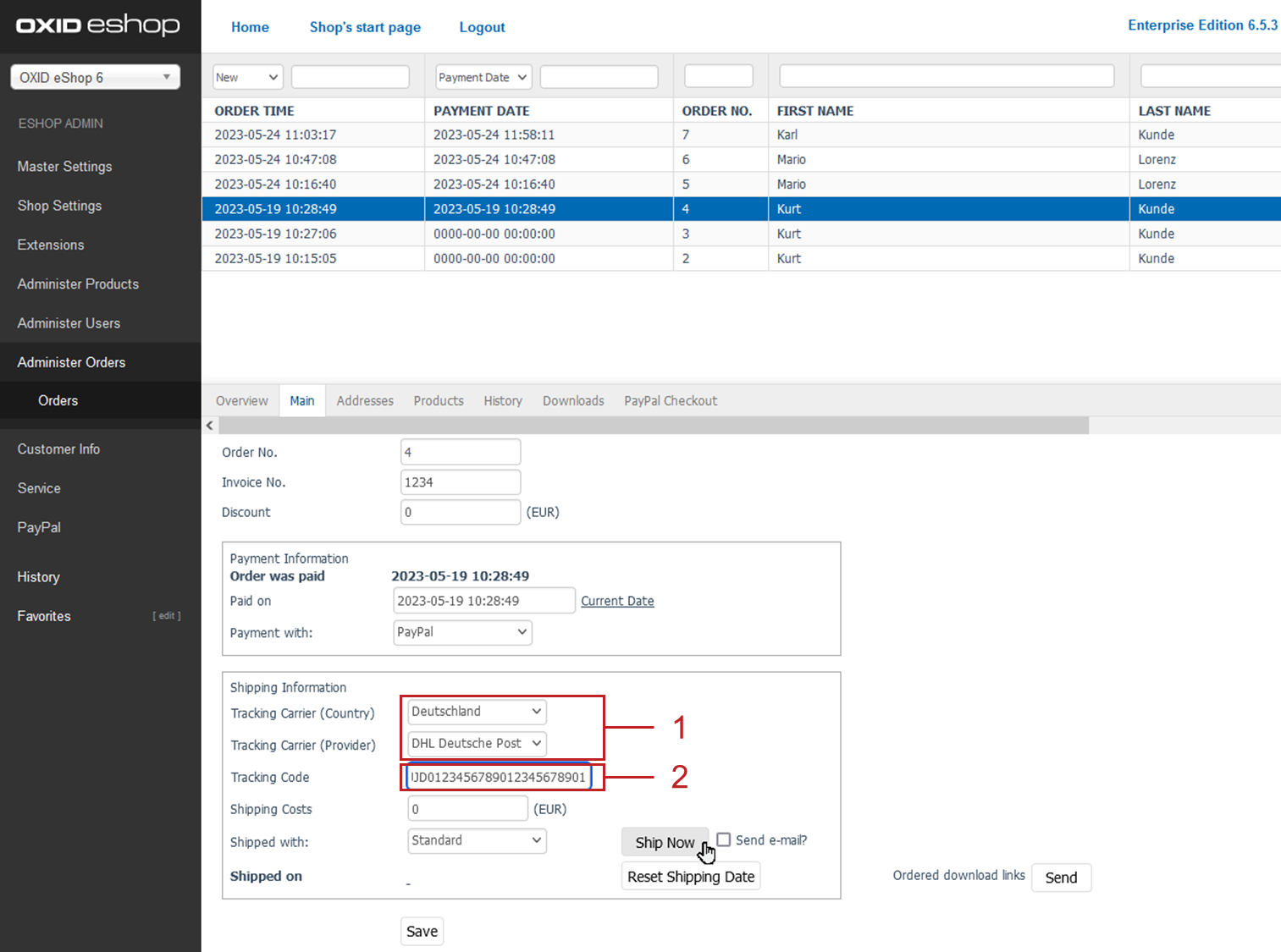Expand the DHL Deutsche Post provider dropdown
The width and height of the screenshot is (1281, 952).
coord(477,744)
